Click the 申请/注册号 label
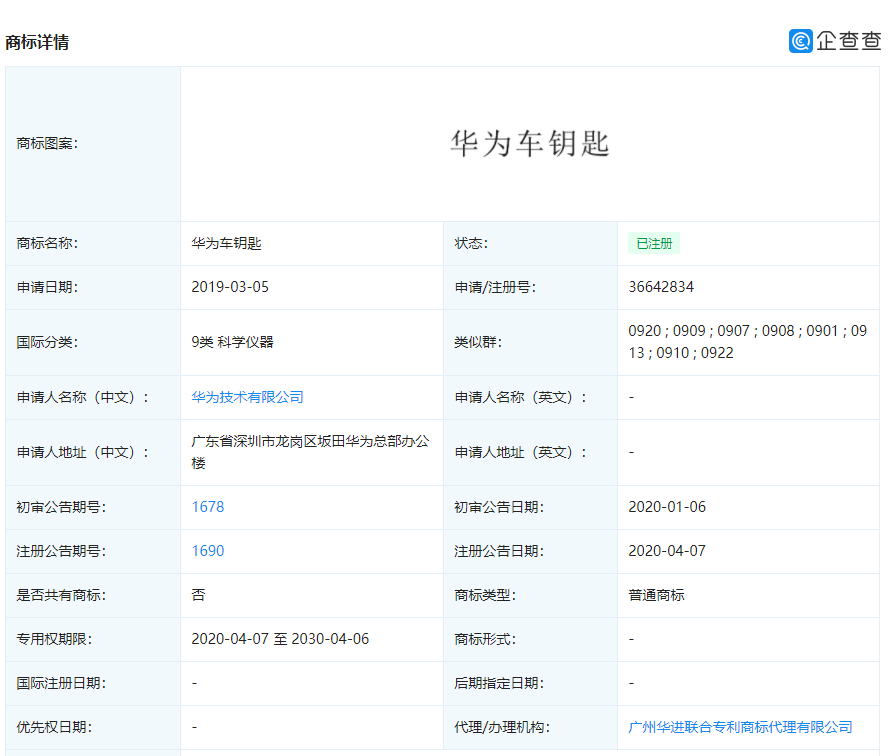This screenshot has height=756, width=891. point(495,287)
